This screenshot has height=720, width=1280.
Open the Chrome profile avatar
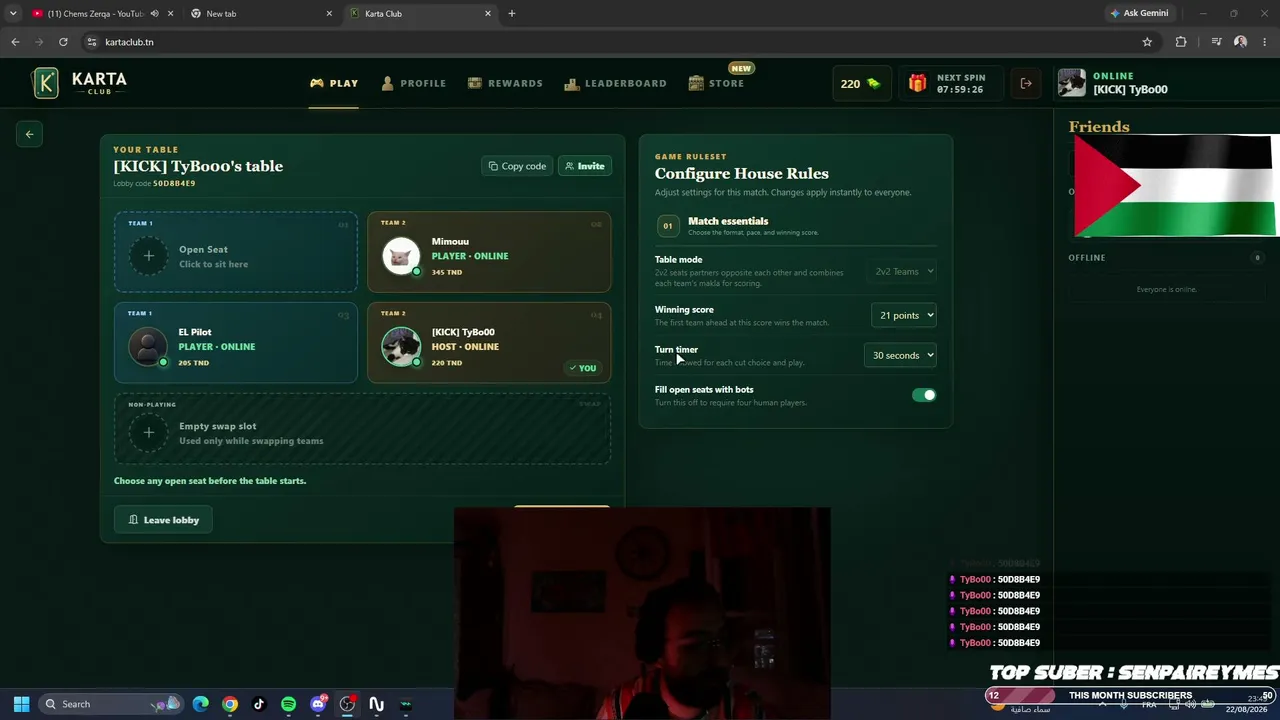(1240, 42)
